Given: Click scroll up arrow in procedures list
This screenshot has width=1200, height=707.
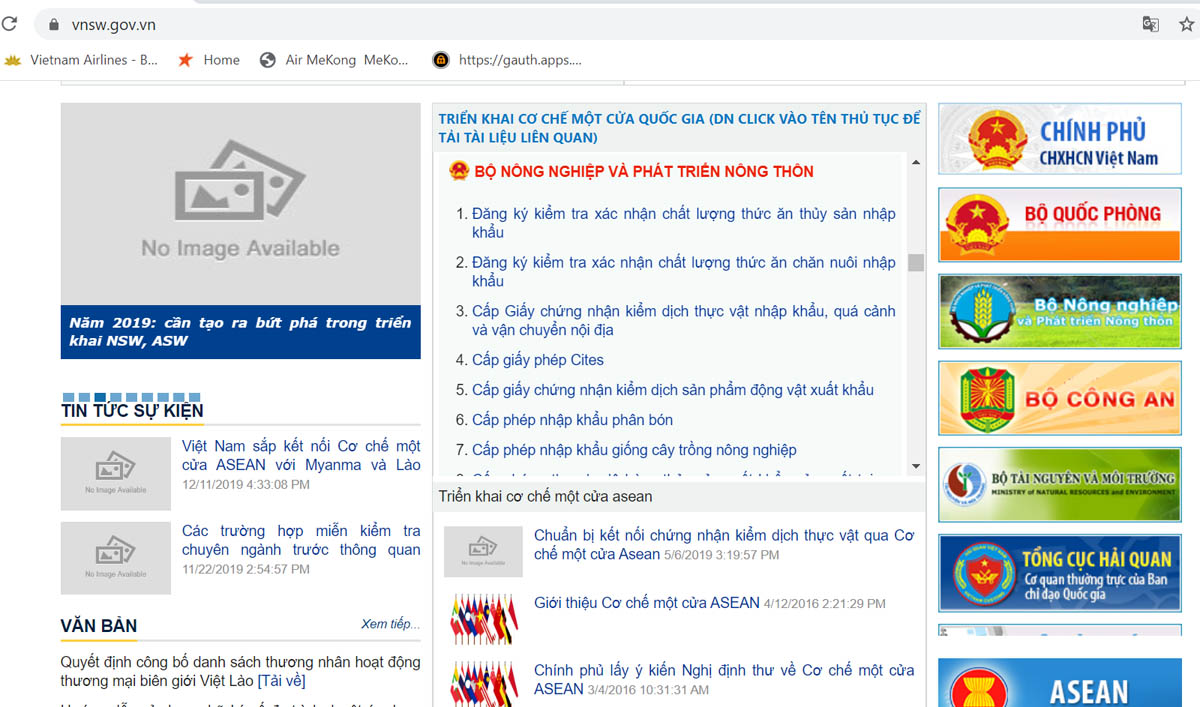Looking at the screenshot, I should coord(915,162).
